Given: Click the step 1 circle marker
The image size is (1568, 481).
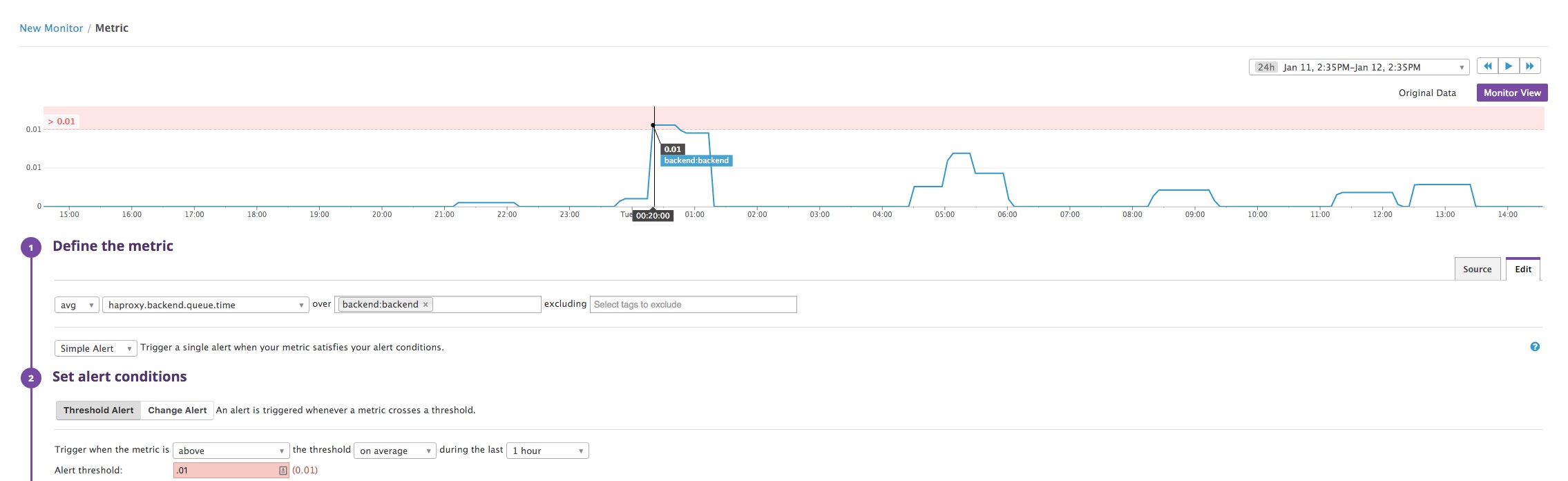Looking at the screenshot, I should pyautogui.click(x=31, y=247).
